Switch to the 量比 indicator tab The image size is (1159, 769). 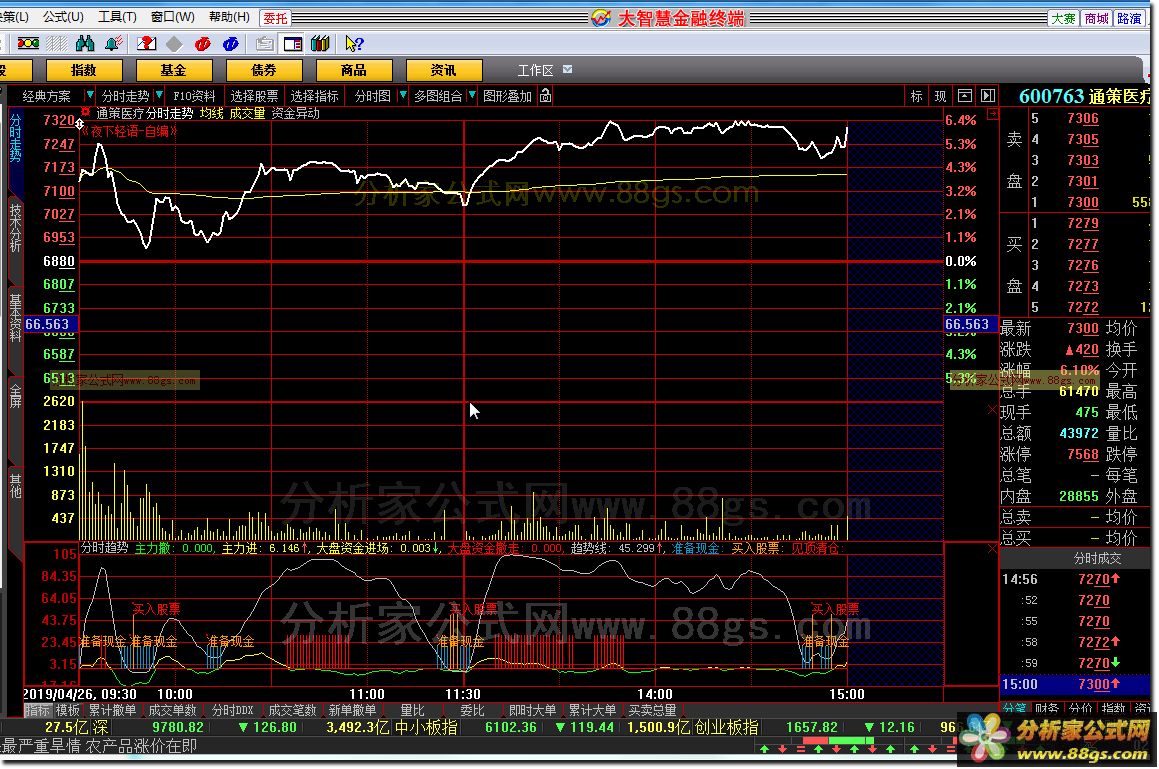[412, 710]
